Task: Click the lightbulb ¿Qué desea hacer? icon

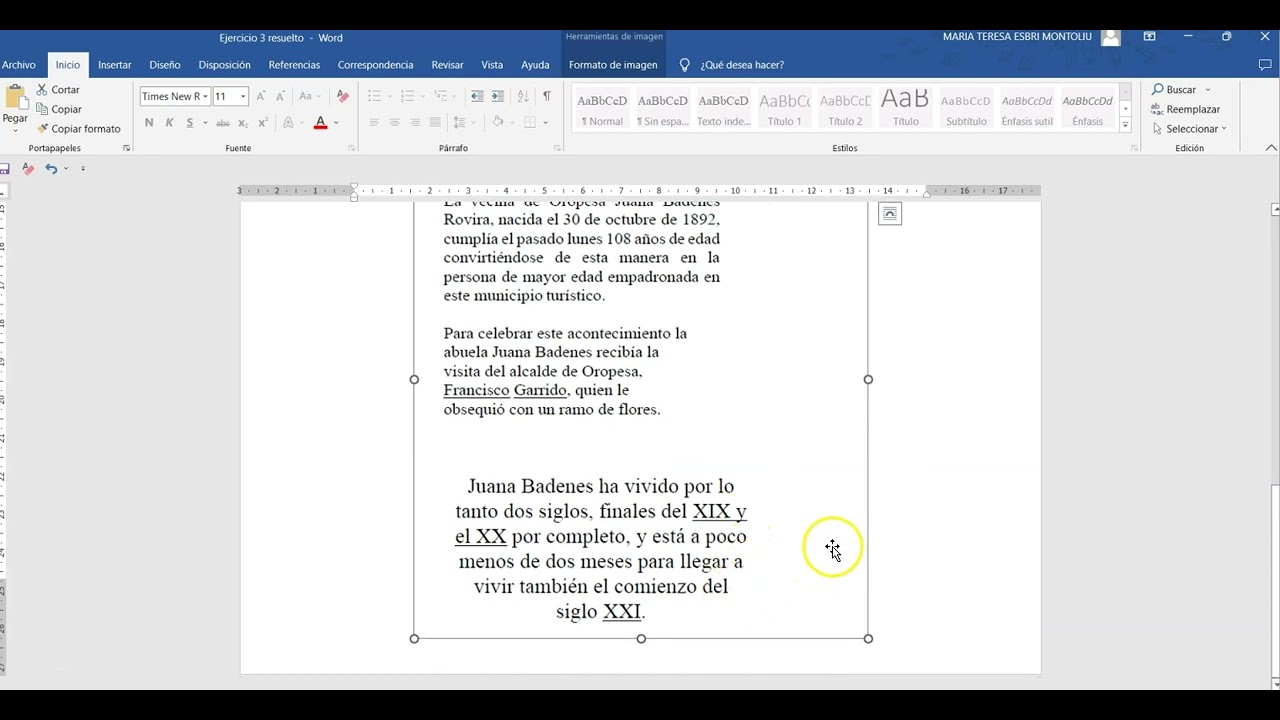Action: click(685, 65)
